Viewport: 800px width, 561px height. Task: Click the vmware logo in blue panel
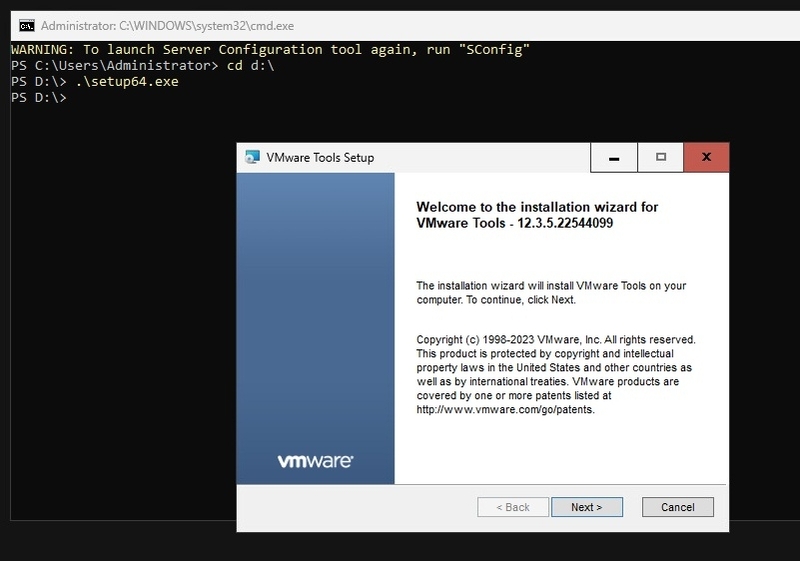pos(315,461)
